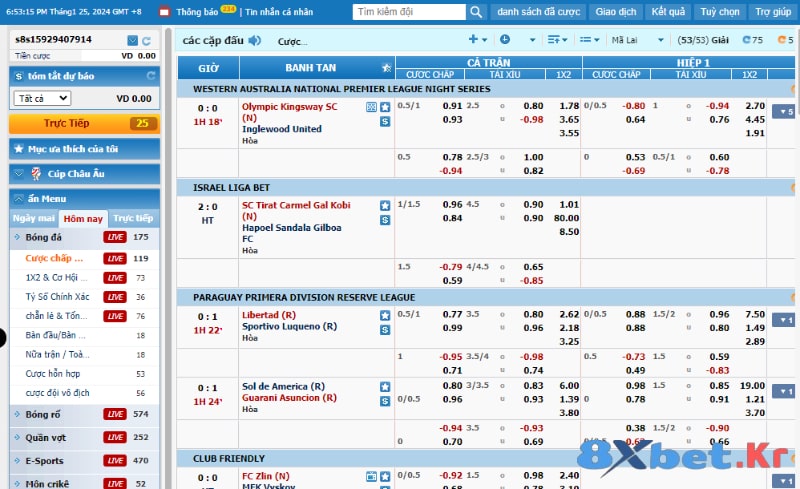Switch to the Ngày mai tab

[33, 218]
